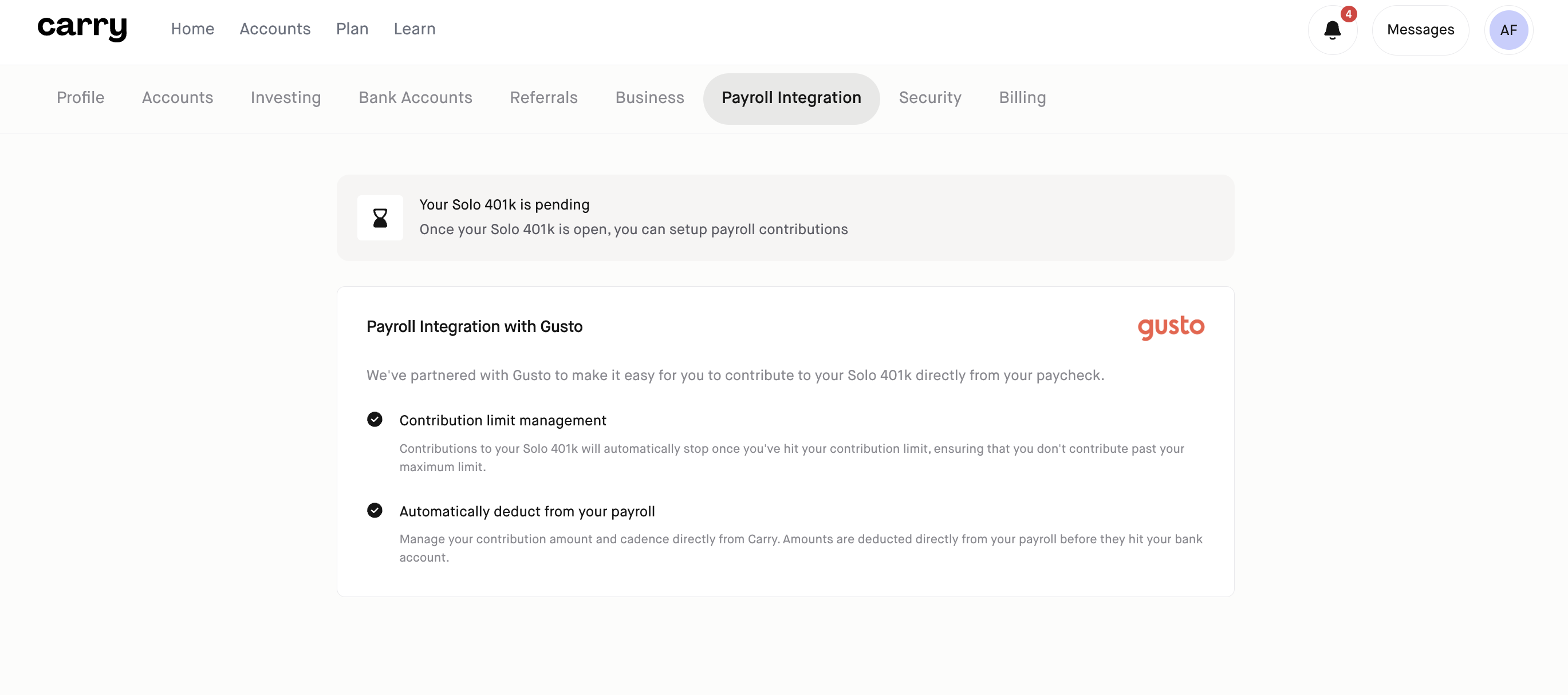This screenshot has height=695, width=1568.
Task: Go to the Billing tab
Action: (x=1022, y=98)
